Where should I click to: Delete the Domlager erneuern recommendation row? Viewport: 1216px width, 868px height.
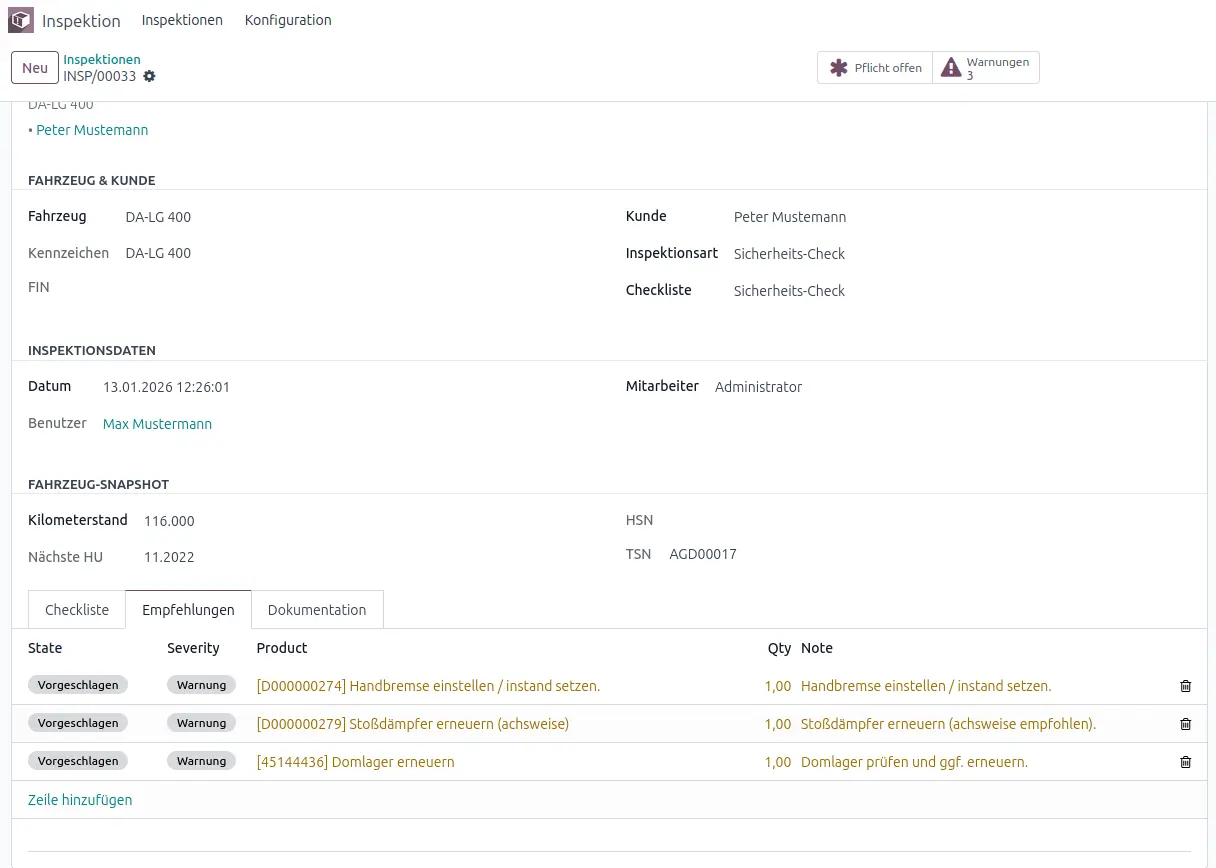[1185, 762]
